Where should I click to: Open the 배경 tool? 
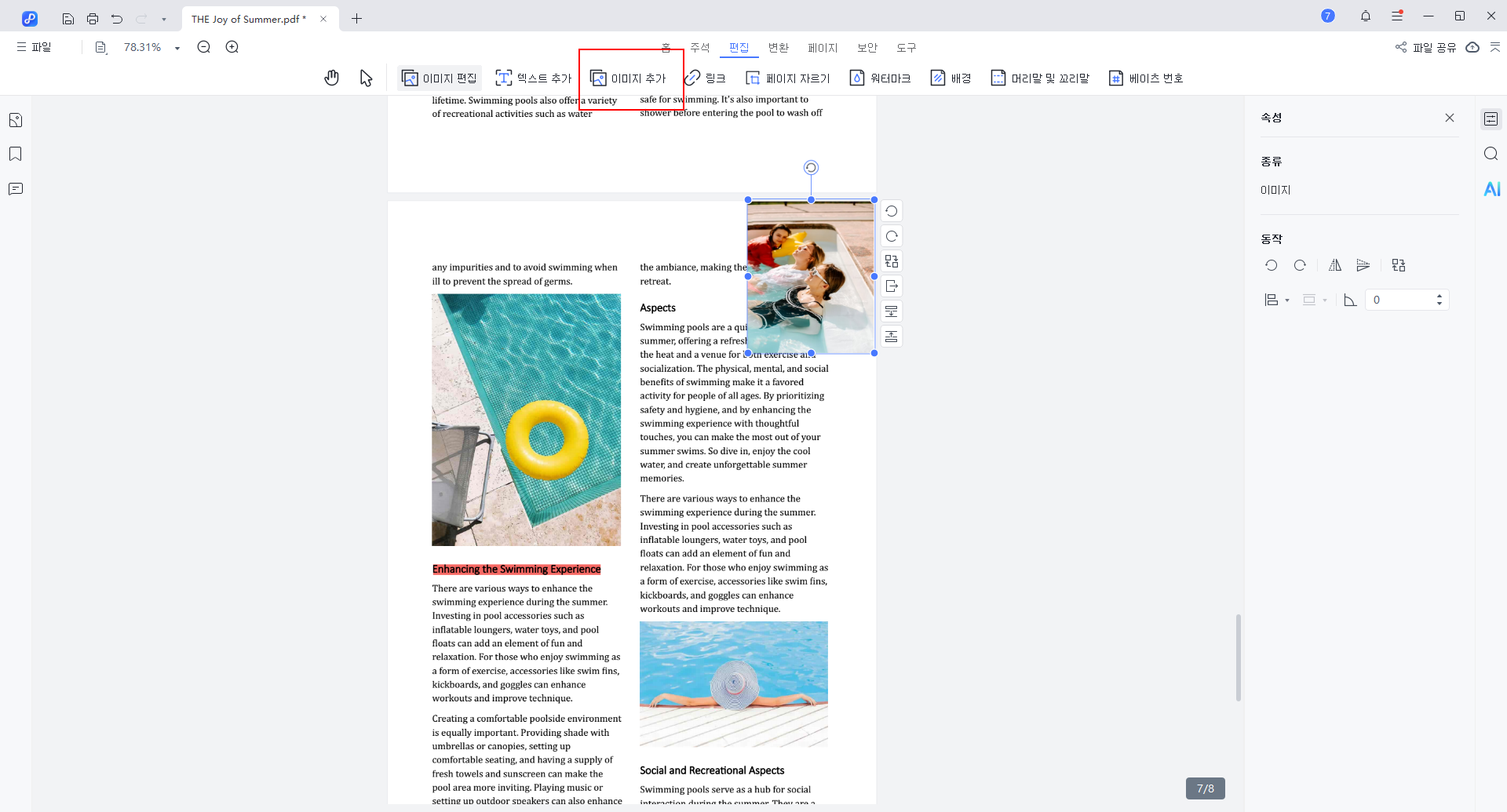pos(951,78)
